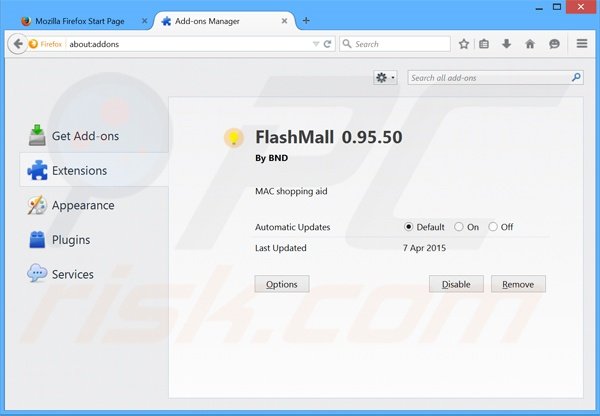600x416 pixels.
Task: Click the 'Last Updated' label
Action: 280,248
